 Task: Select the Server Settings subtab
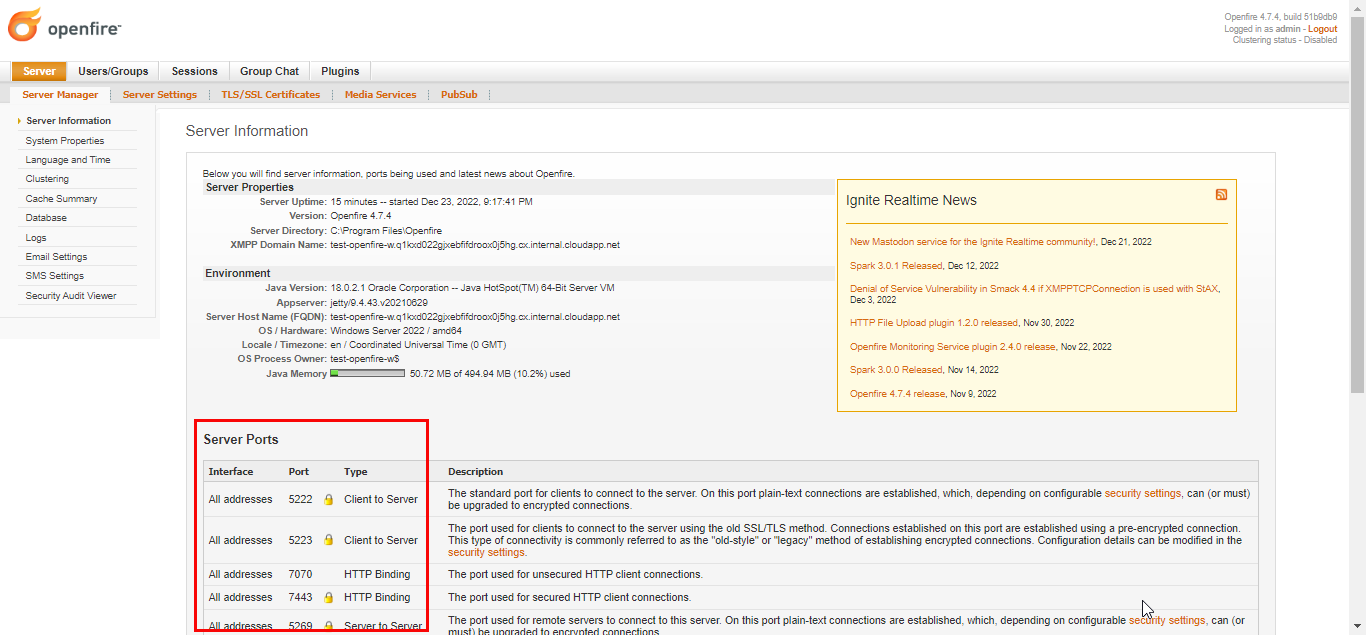coord(160,95)
